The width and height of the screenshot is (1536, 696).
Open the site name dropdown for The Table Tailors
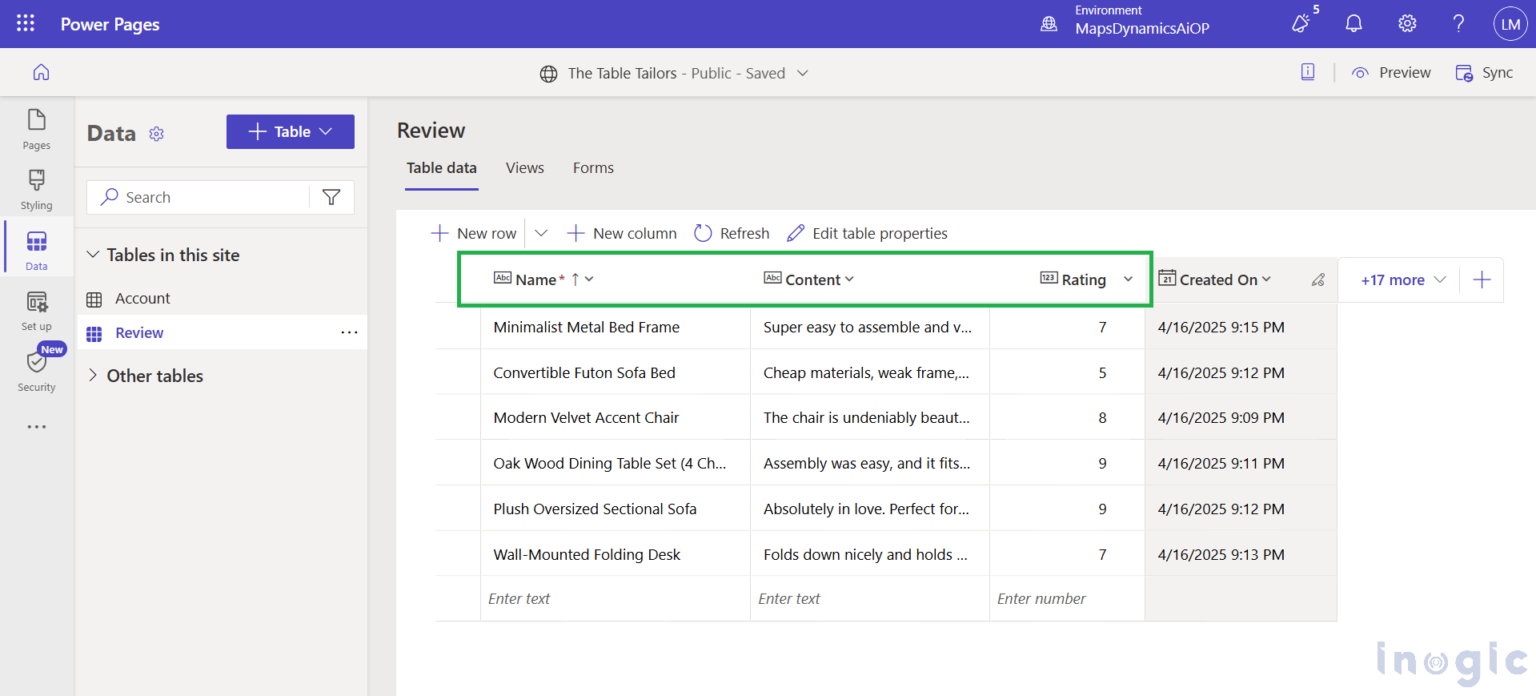[x=801, y=72]
